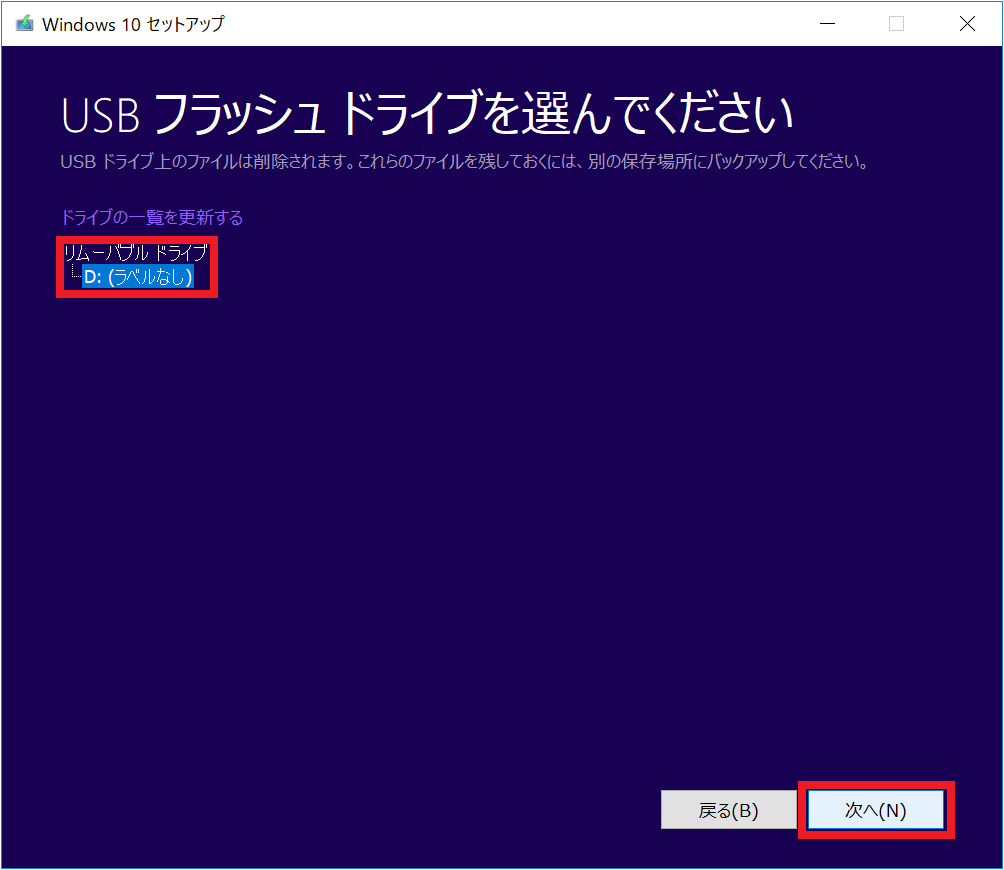This screenshot has width=1004, height=870.
Task: Close the Windows 10 セットアップ window
Action: [967, 24]
